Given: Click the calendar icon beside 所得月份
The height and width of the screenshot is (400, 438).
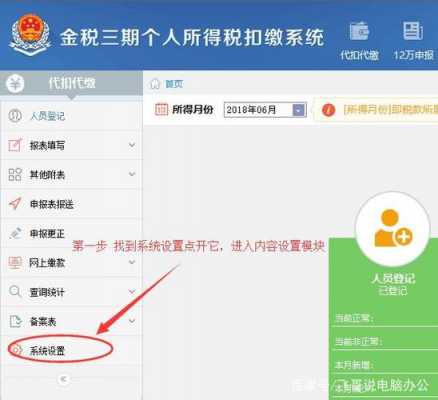Looking at the screenshot, I should [x=162, y=109].
